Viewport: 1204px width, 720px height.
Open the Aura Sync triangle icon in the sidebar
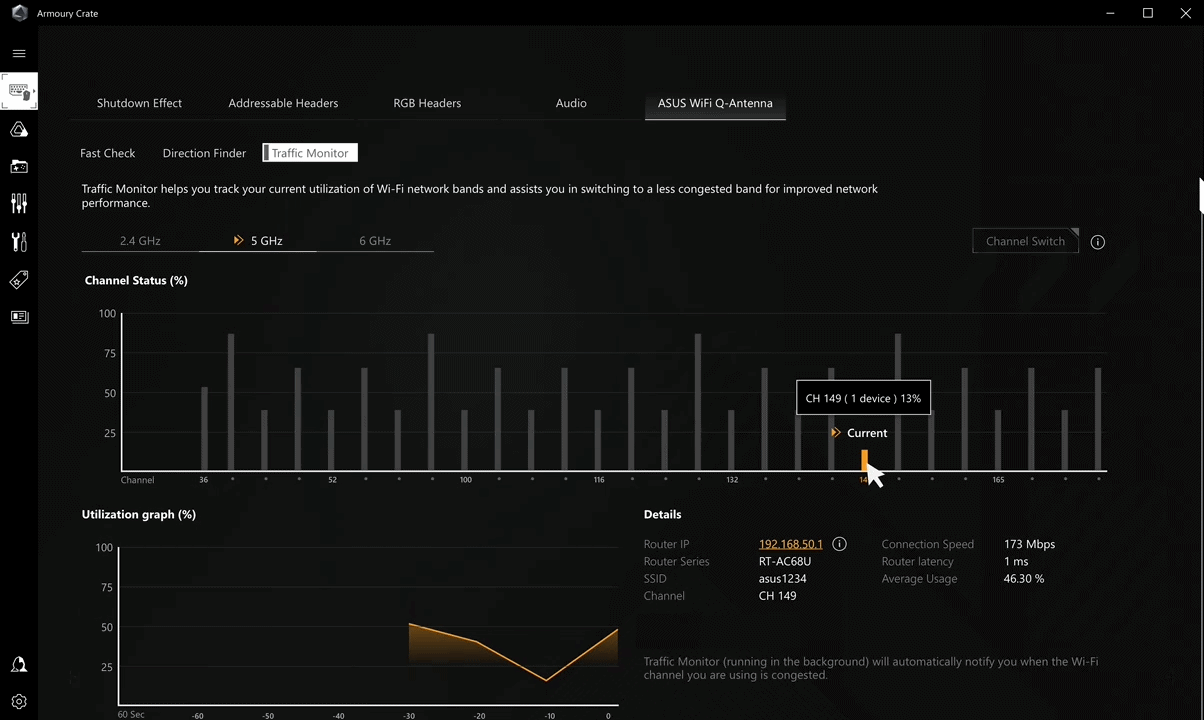click(x=19, y=129)
